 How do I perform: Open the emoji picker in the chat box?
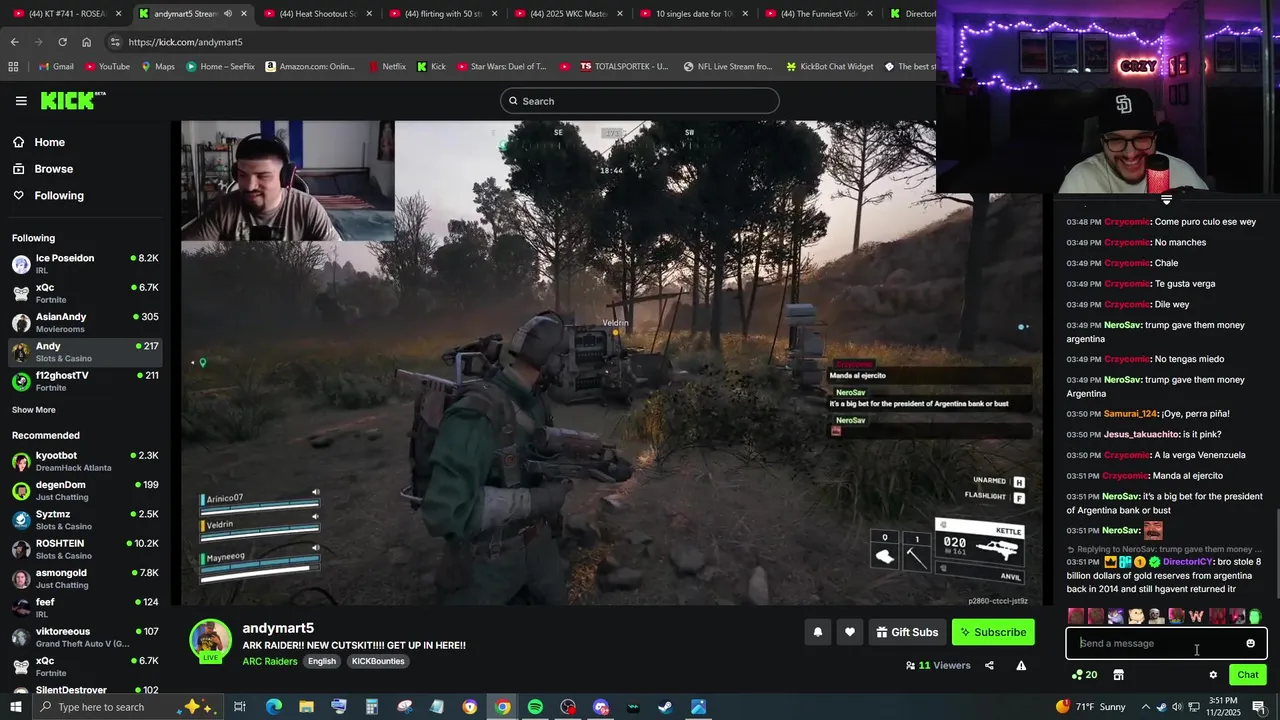coord(1250,643)
